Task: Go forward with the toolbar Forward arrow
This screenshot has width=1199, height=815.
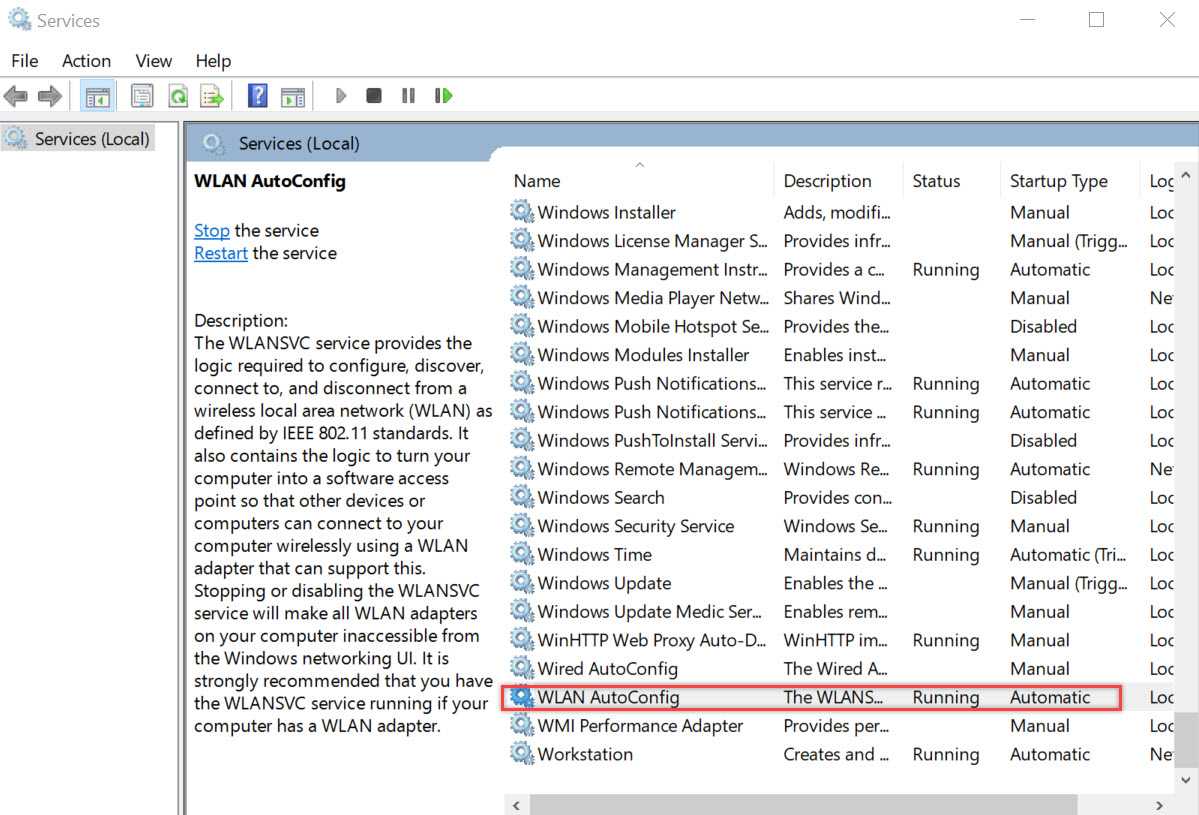Action: pyautogui.click(x=49, y=96)
